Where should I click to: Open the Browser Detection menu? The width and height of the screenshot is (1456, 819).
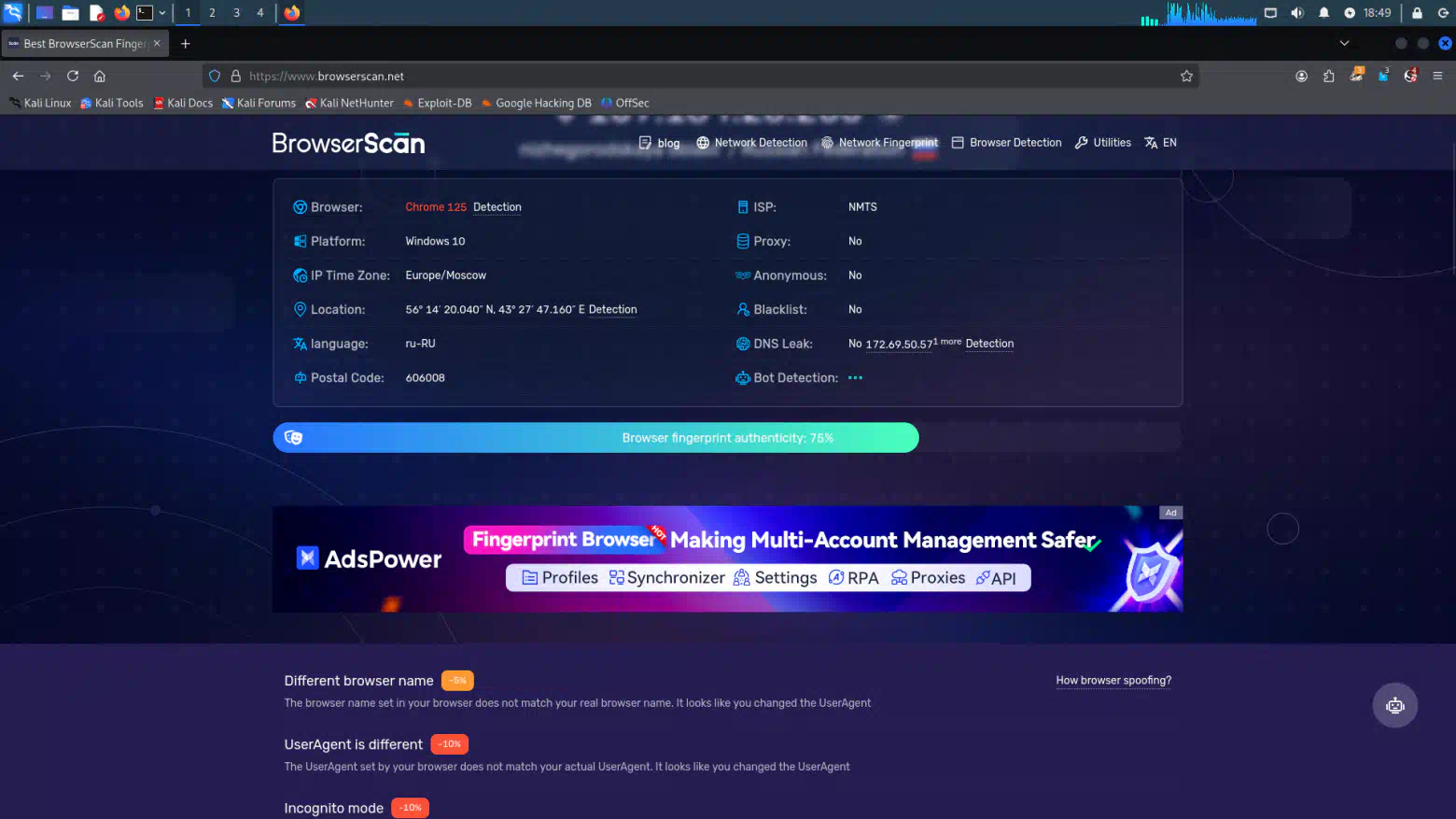pyautogui.click(x=1006, y=143)
